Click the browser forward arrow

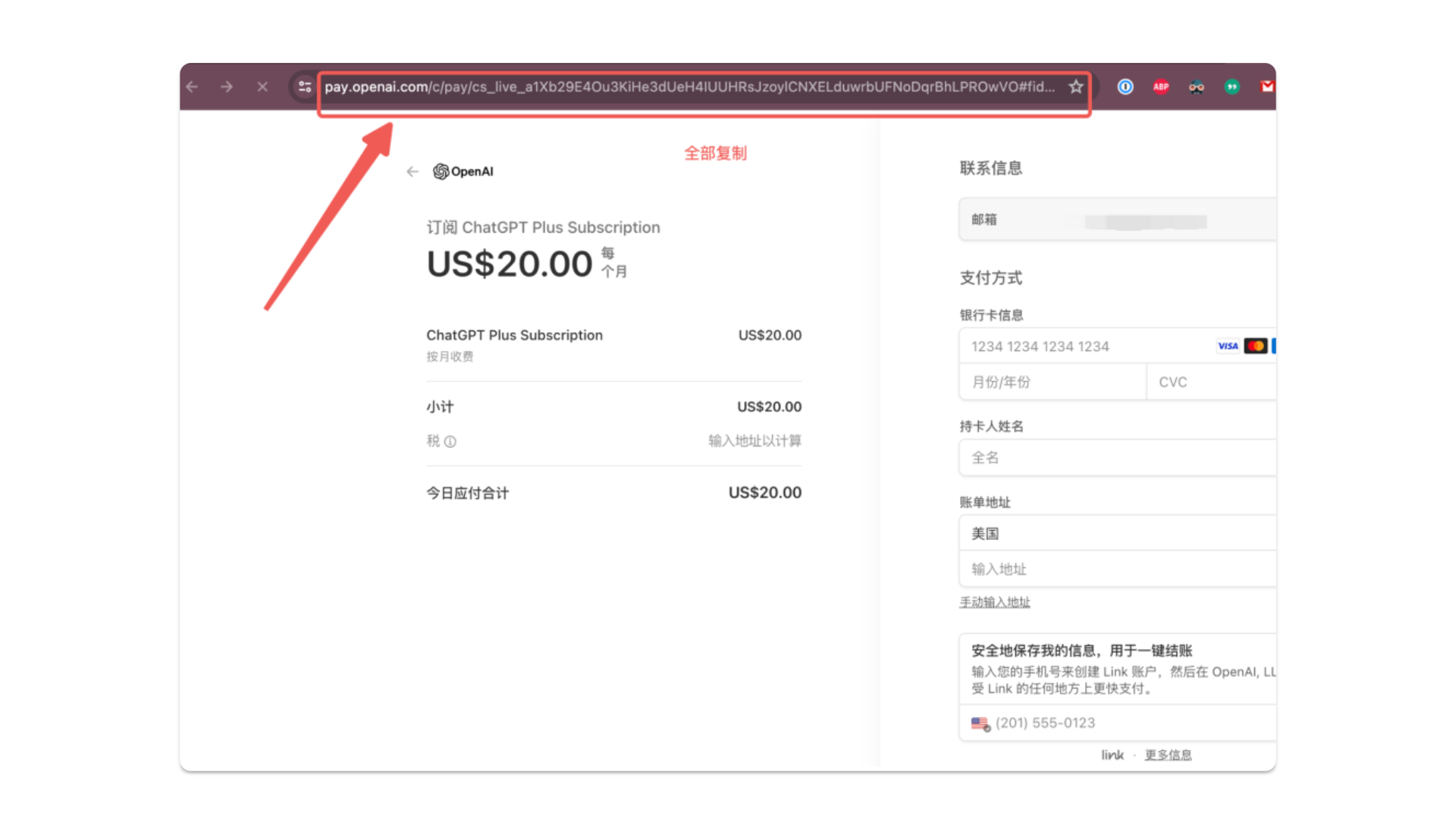(x=227, y=87)
